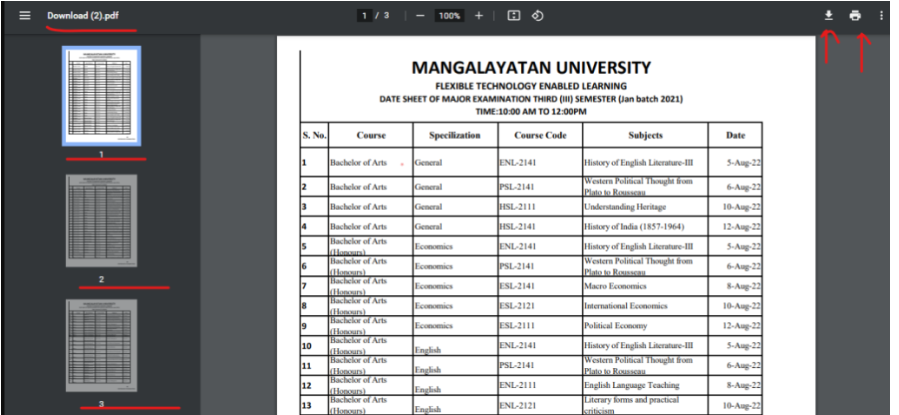Print the PDF document
The height and width of the screenshot is (415, 899).
(855, 15)
